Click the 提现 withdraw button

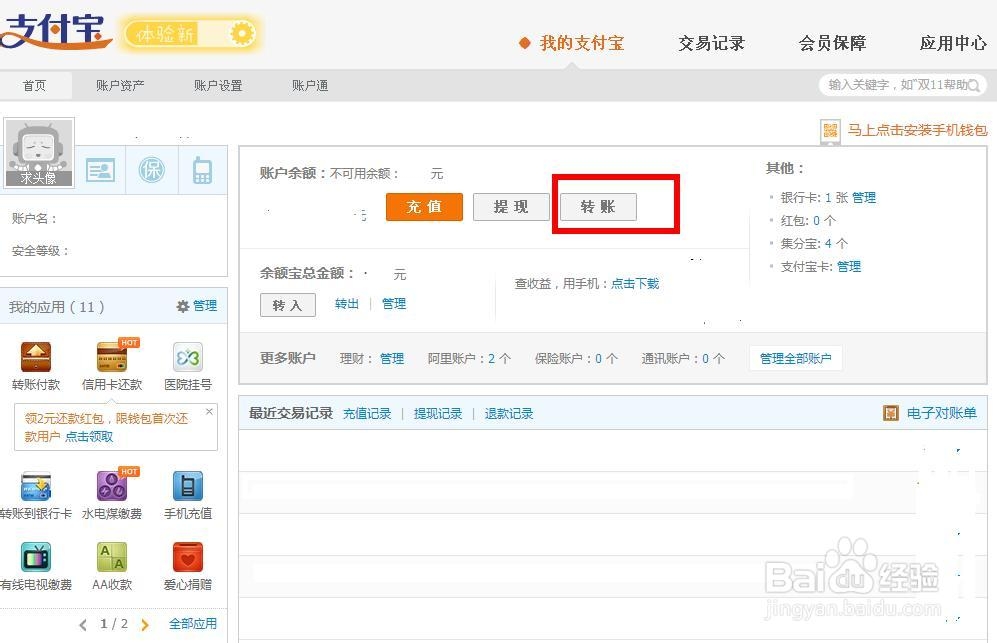pos(511,207)
